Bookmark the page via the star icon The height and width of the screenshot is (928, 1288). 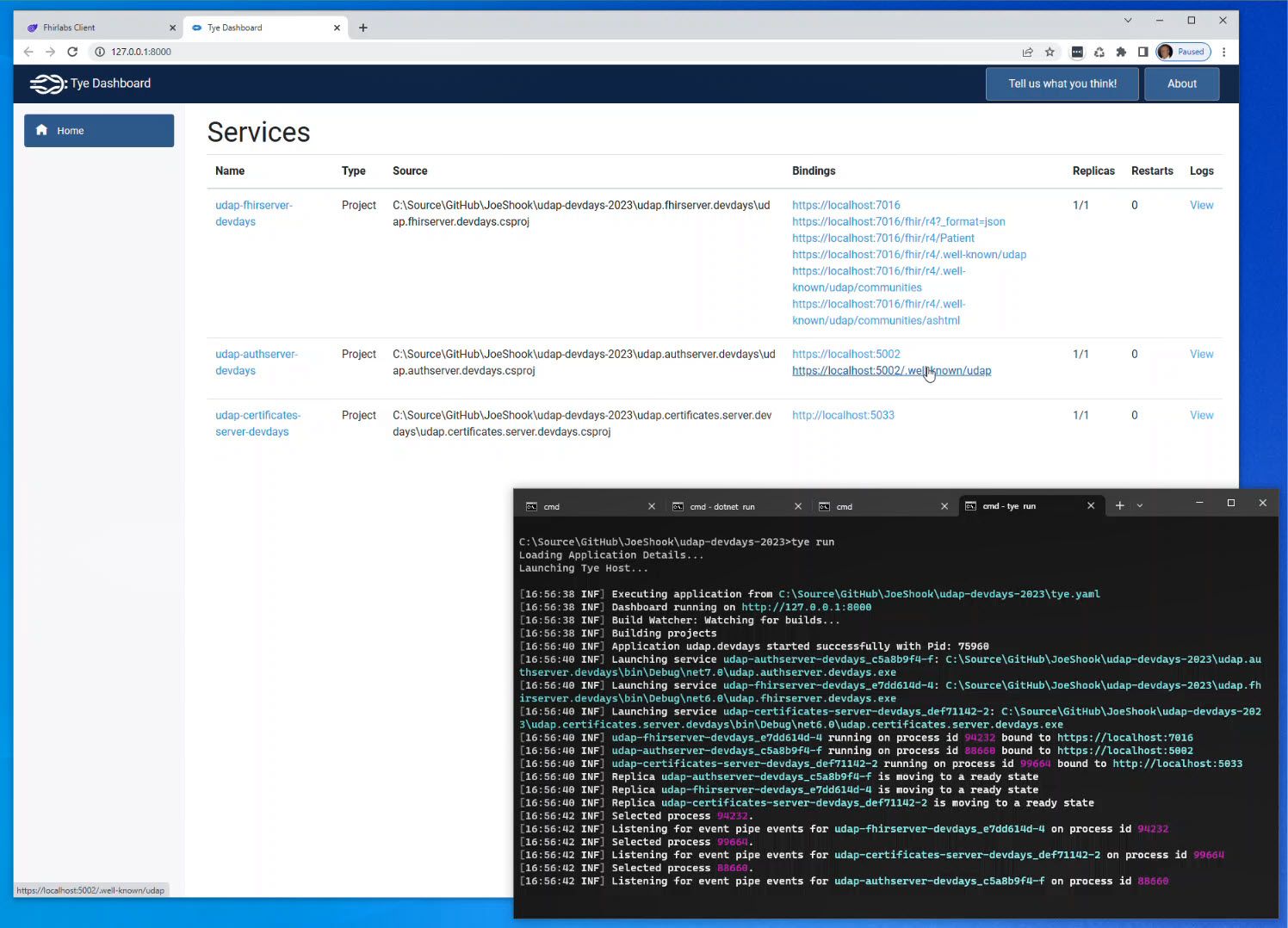coord(1050,52)
